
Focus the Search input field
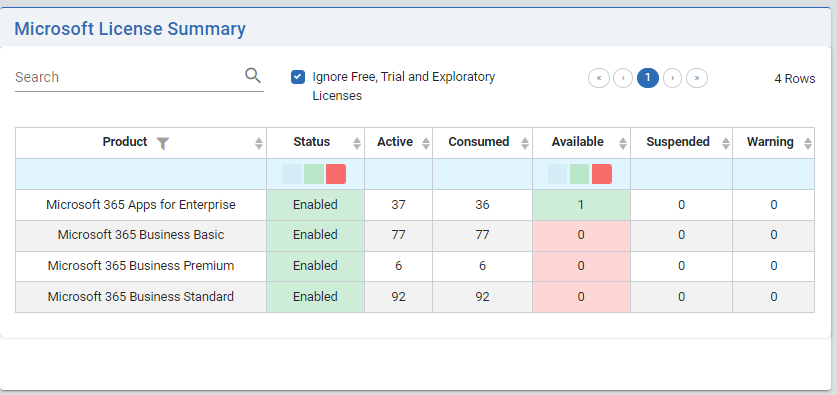pos(129,77)
